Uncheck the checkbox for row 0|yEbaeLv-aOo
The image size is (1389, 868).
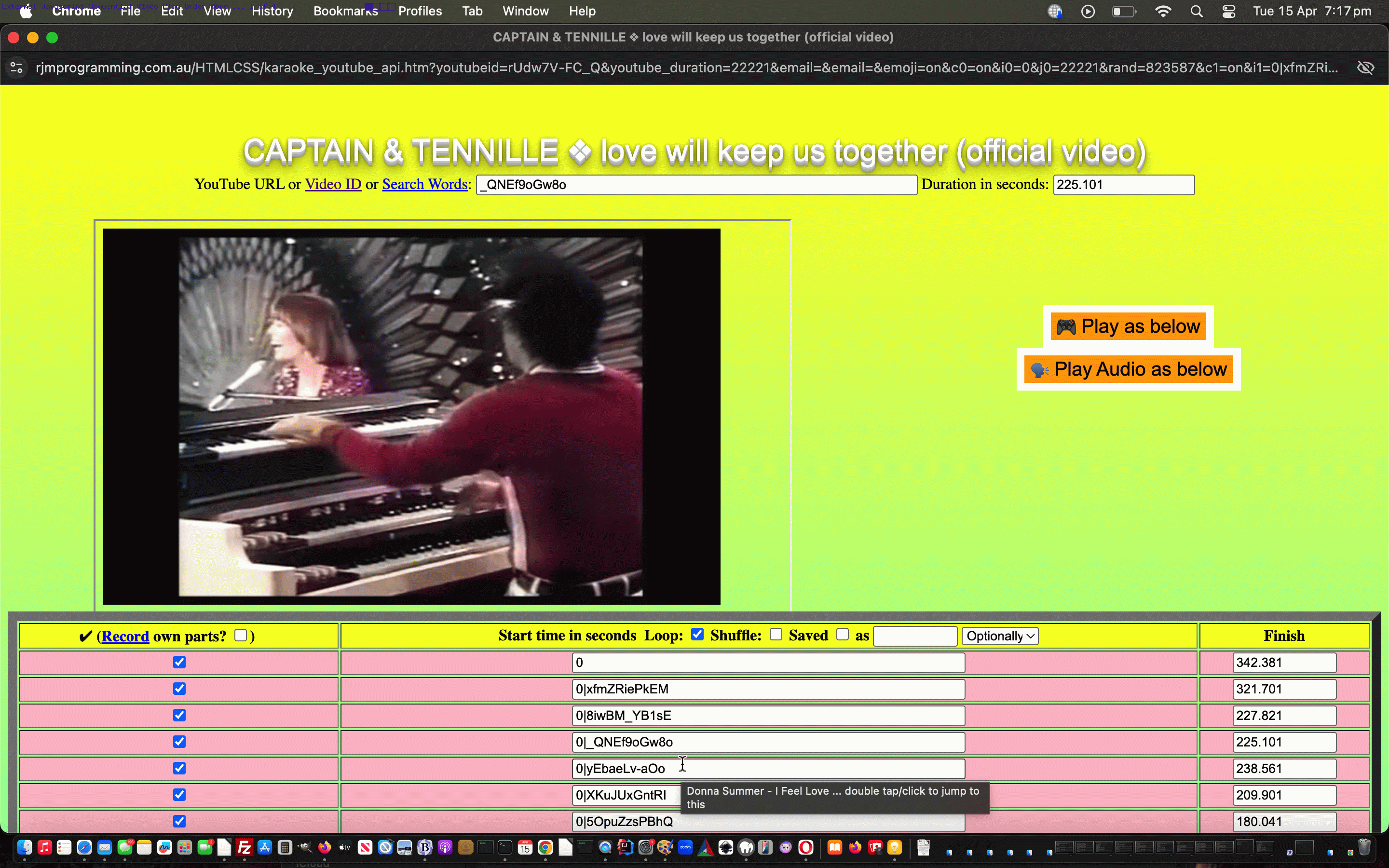pyautogui.click(x=179, y=768)
